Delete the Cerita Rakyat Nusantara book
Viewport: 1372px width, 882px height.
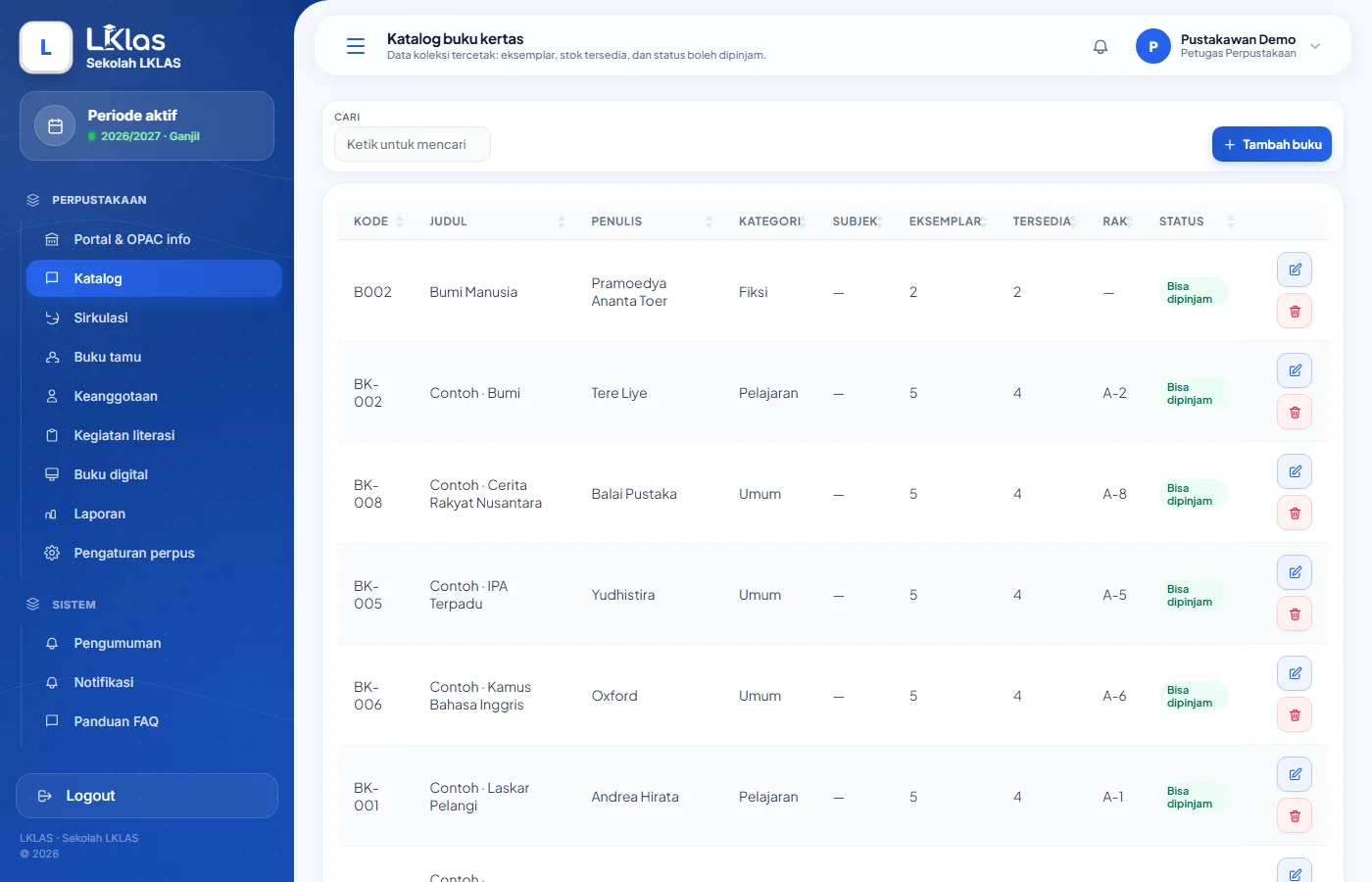click(1295, 514)
